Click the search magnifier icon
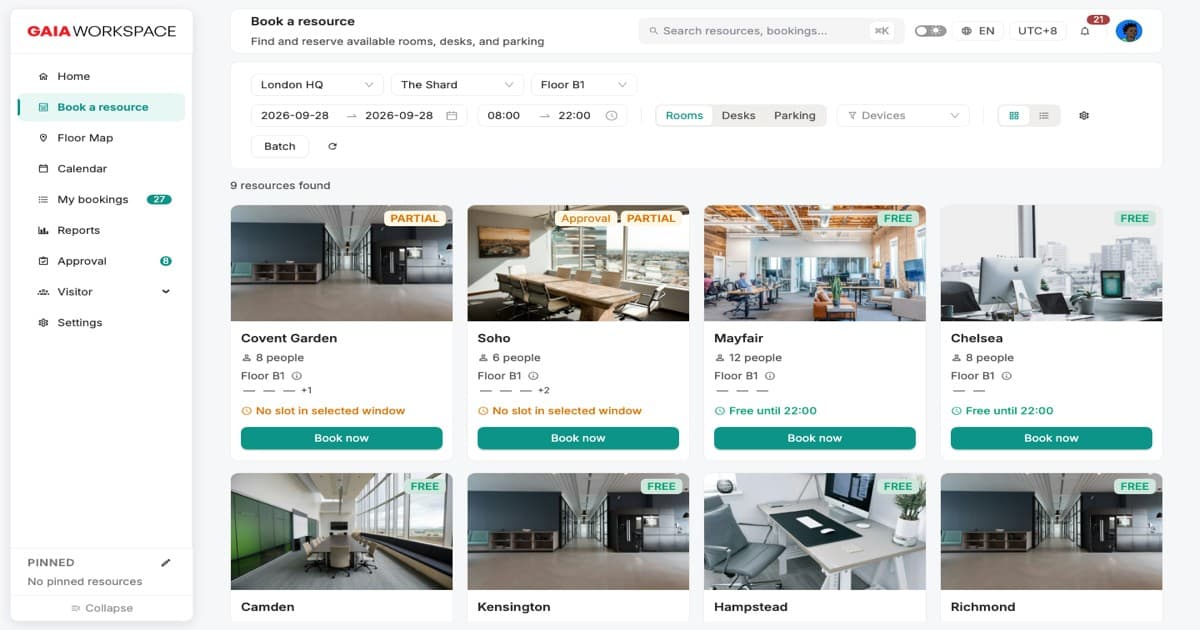 point(654,31)
